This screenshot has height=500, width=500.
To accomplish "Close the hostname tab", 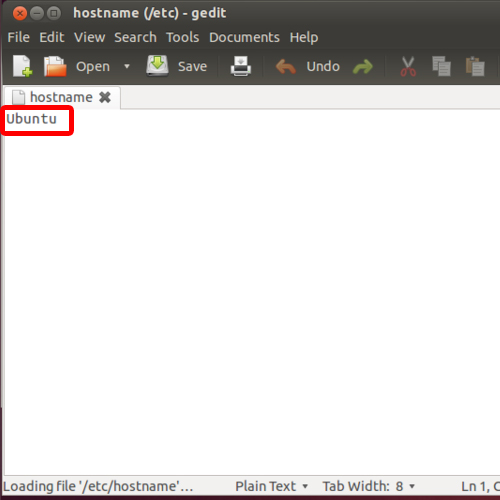I will click(105, 97).
